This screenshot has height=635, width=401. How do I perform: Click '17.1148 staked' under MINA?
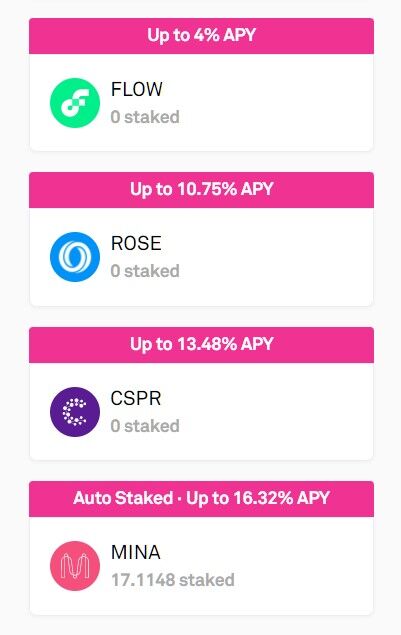[x=173, y=580]
